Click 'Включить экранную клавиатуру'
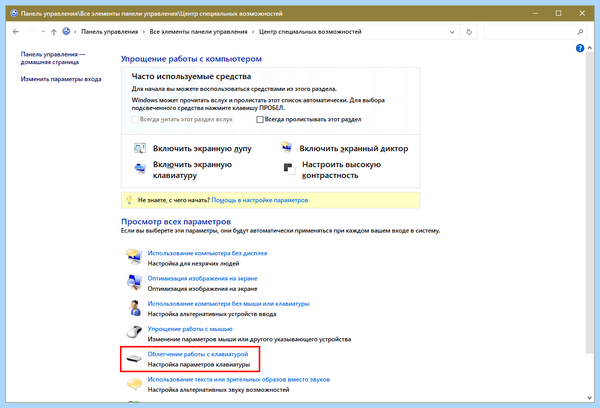 click(x=192, y=170)
